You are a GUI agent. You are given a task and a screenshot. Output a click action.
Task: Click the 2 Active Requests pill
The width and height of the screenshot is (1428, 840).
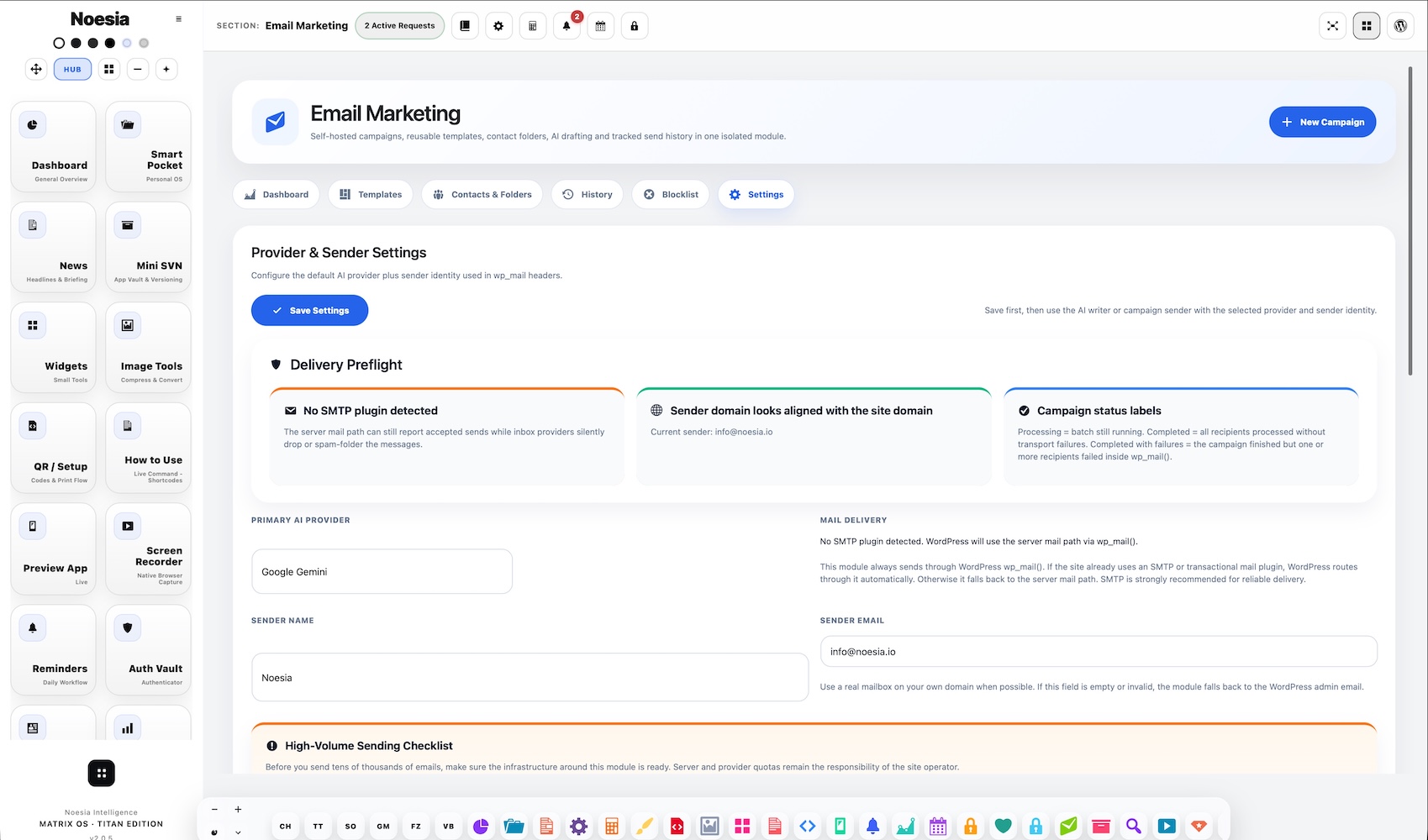coord(400,26)
